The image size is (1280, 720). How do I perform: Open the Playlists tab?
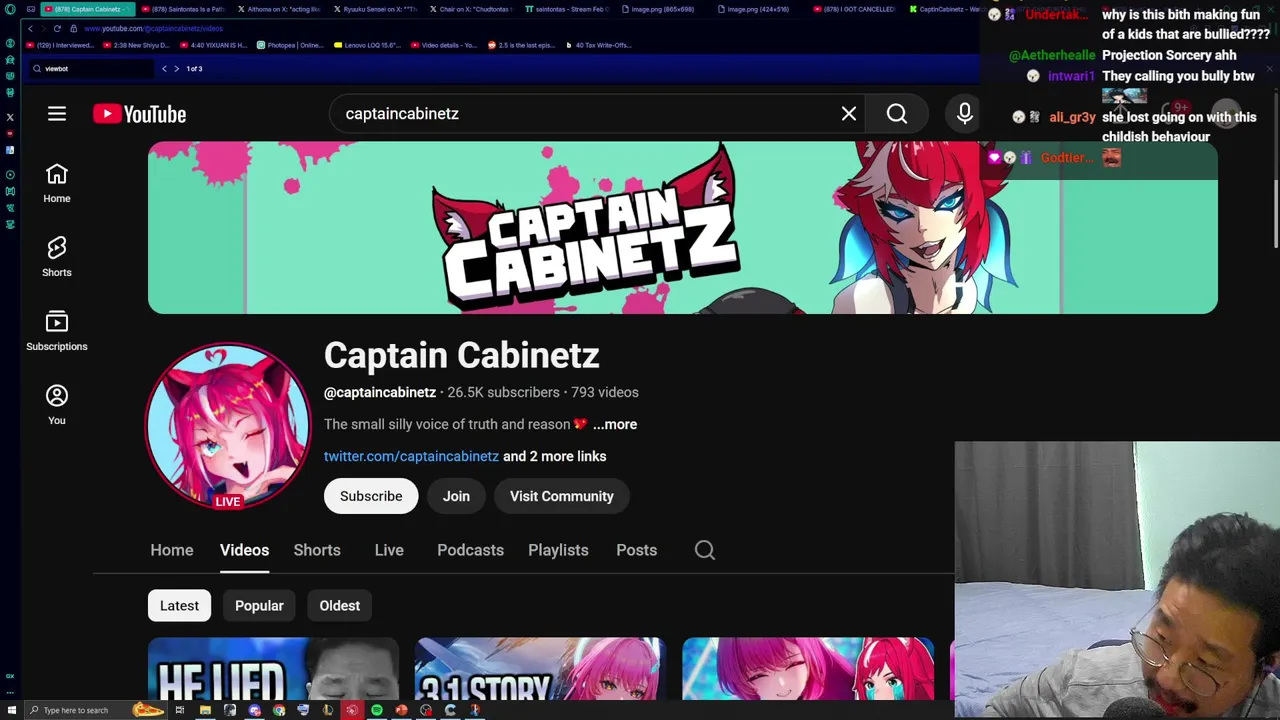tap(558, 550)
